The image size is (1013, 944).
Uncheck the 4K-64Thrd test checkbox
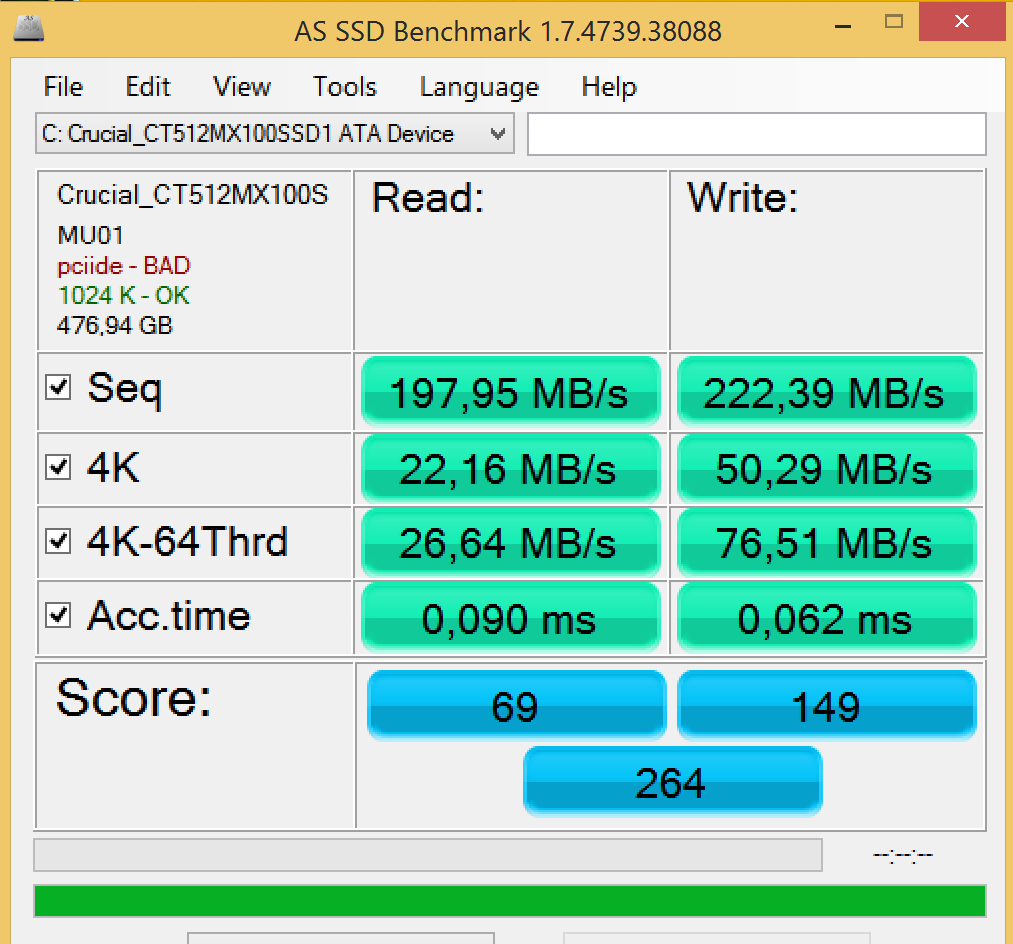click(x=58, y=541)
